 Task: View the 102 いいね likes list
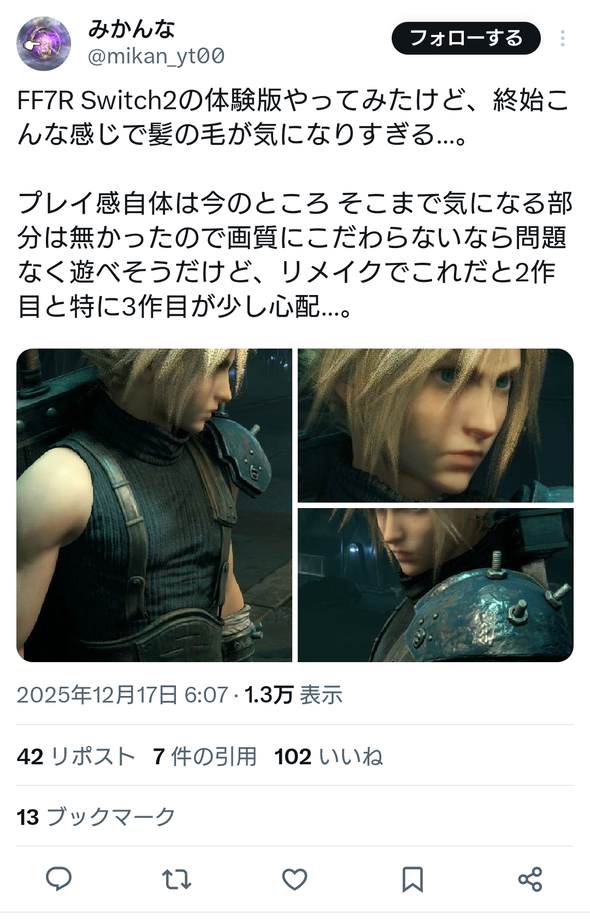click(x=328, y=756)
